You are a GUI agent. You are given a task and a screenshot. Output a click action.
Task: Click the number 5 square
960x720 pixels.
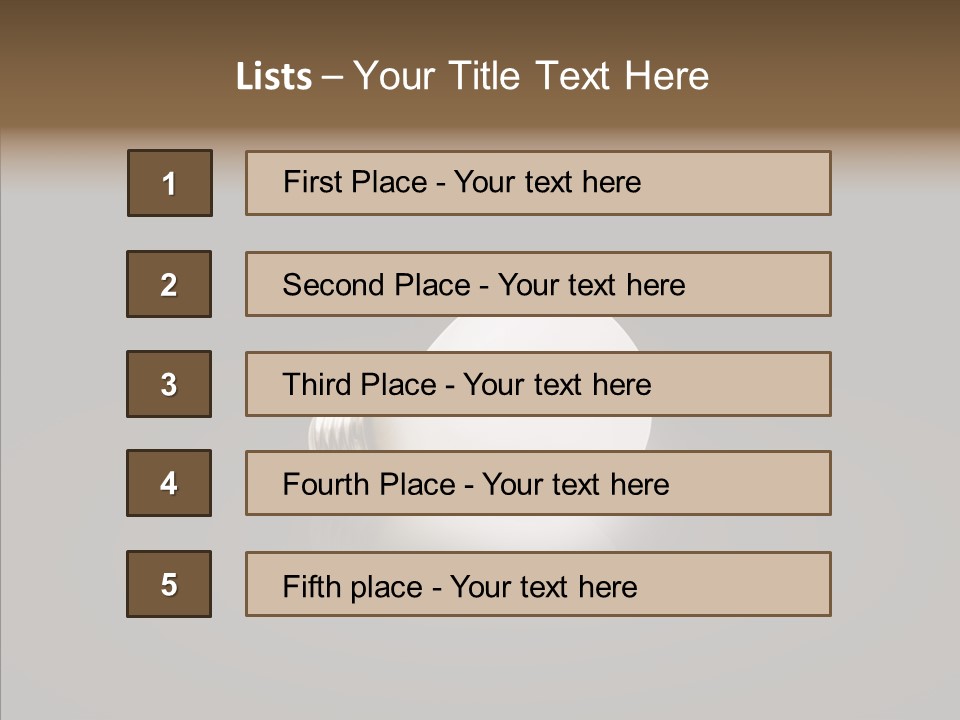pos(169,584)
